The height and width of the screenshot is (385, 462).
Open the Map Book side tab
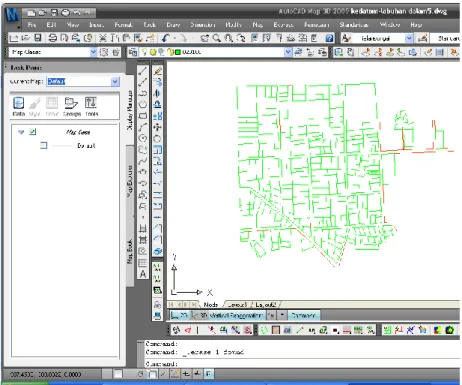click(x=130, y=252)
